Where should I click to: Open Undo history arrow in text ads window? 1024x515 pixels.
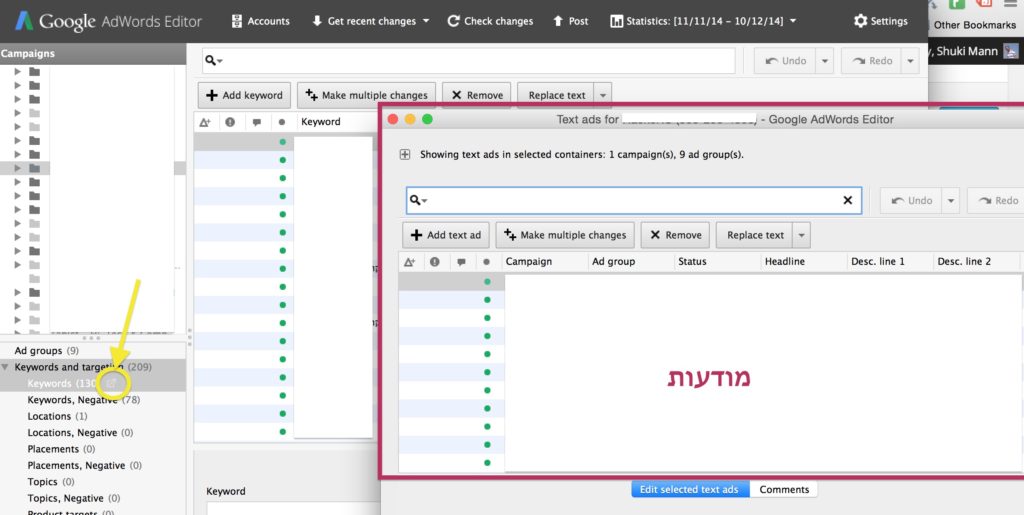pos(951,200)
